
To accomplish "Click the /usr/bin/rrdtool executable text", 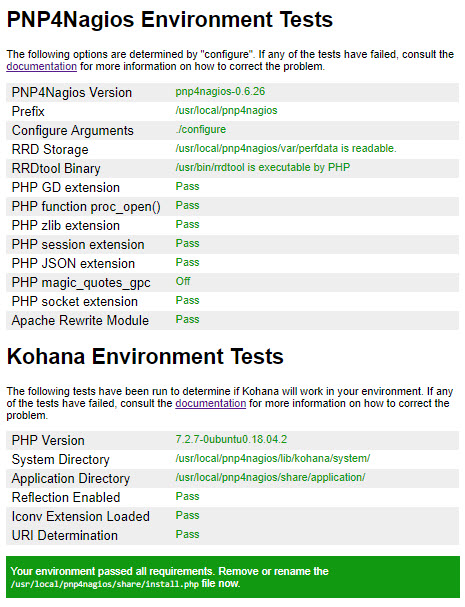I will coord(263,167).
